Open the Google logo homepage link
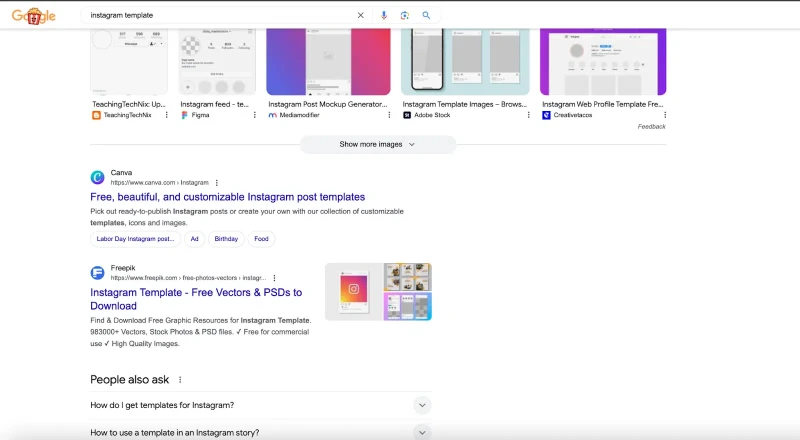 coord(34,16)
